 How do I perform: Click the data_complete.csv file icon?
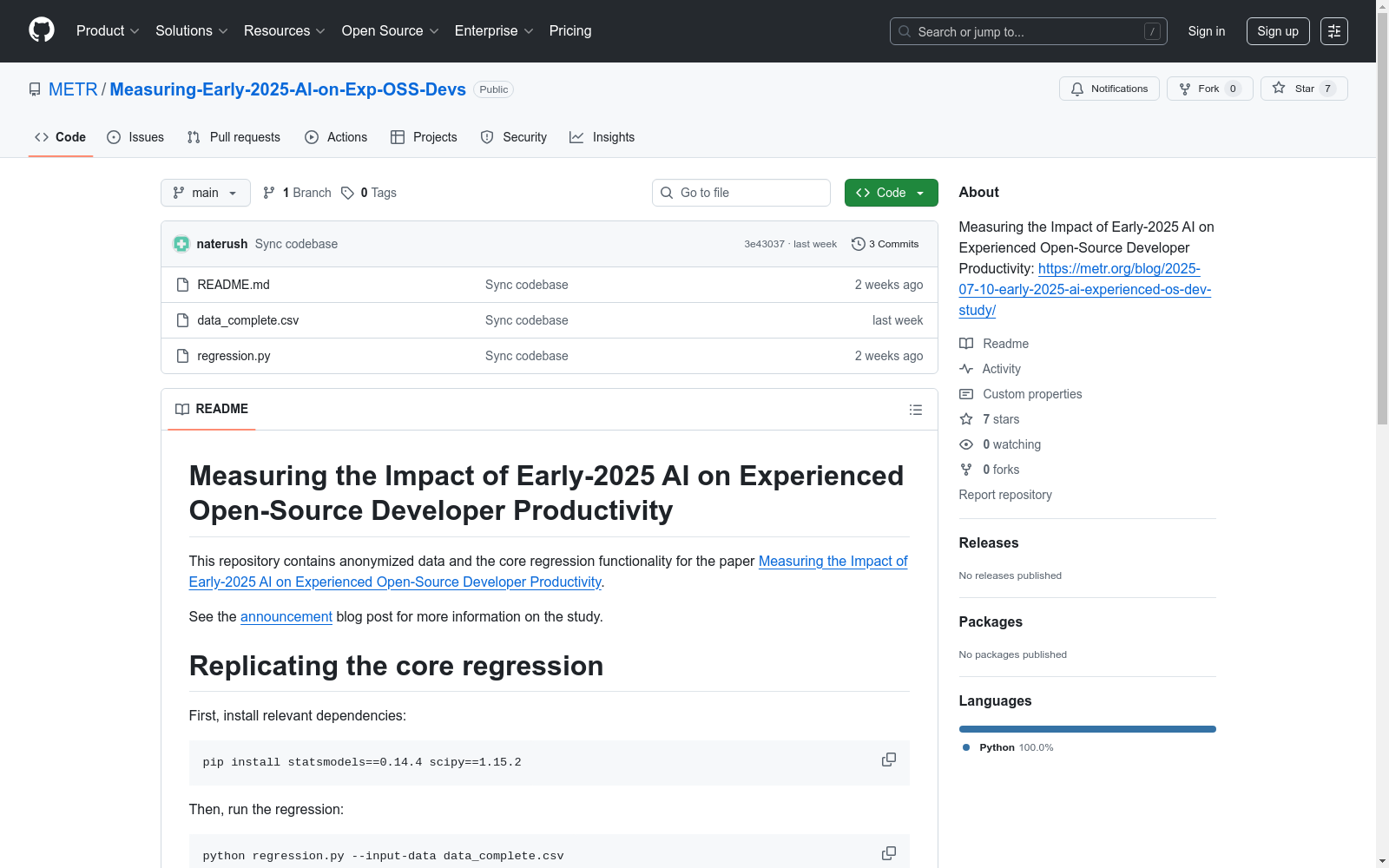coord(182,320)
